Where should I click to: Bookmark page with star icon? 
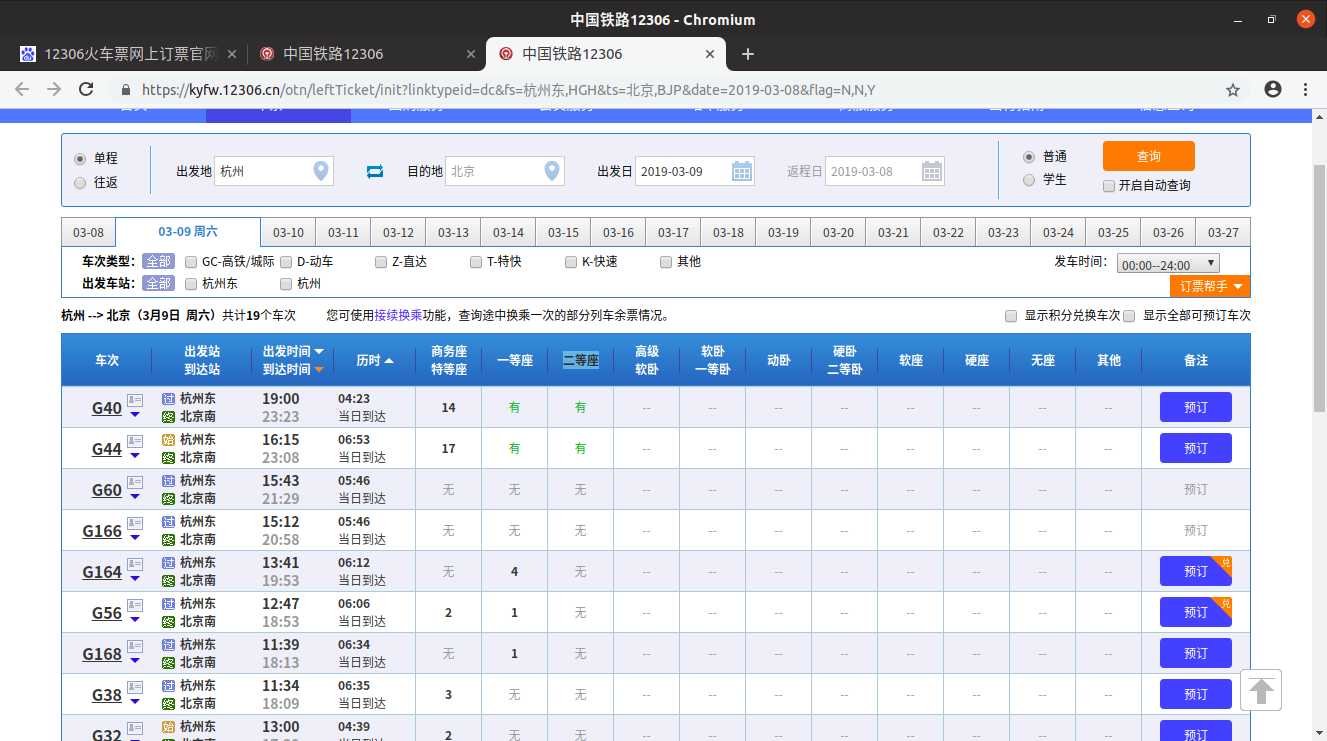[1233, 89]
